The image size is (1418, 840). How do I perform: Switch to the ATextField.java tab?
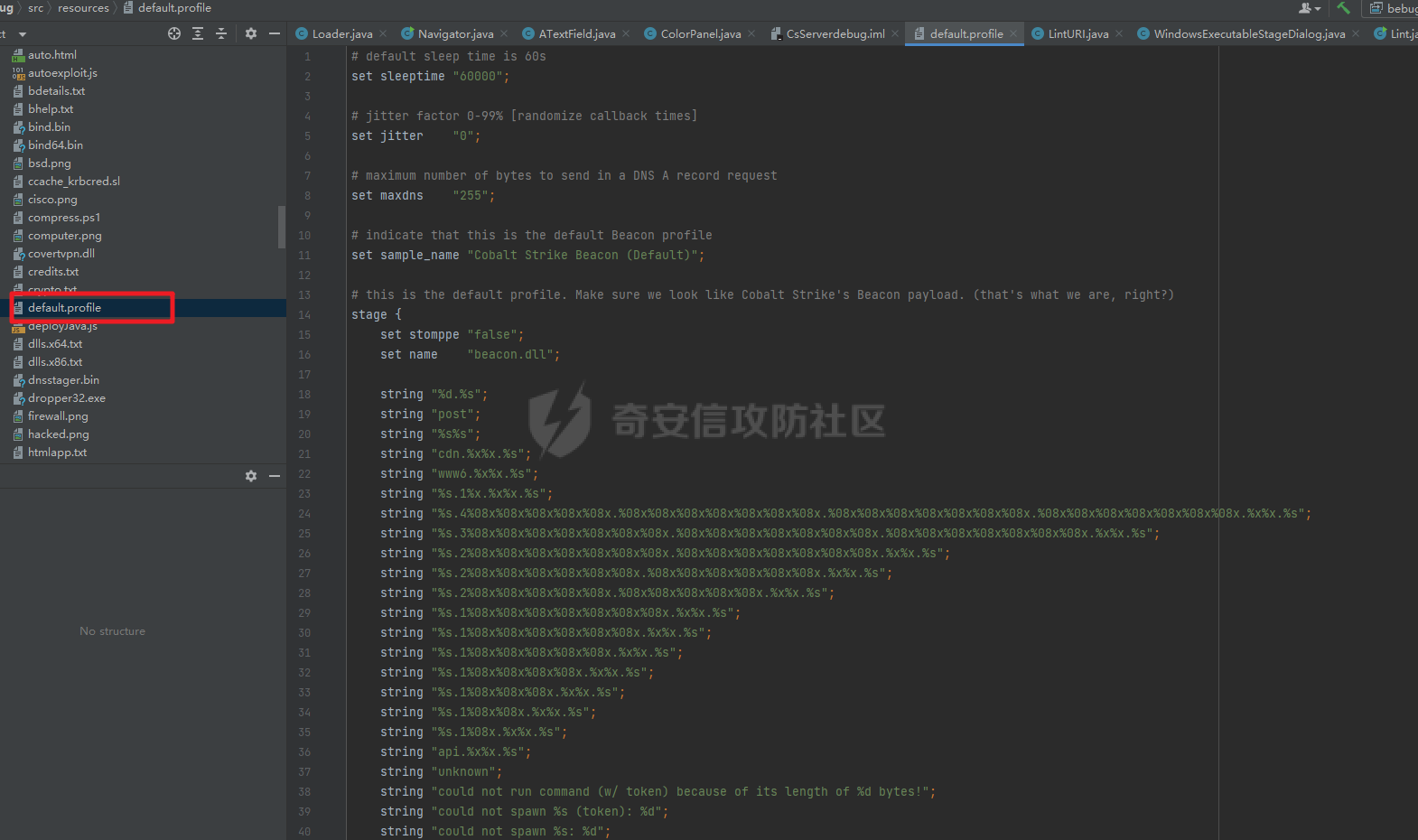(577, 34)
